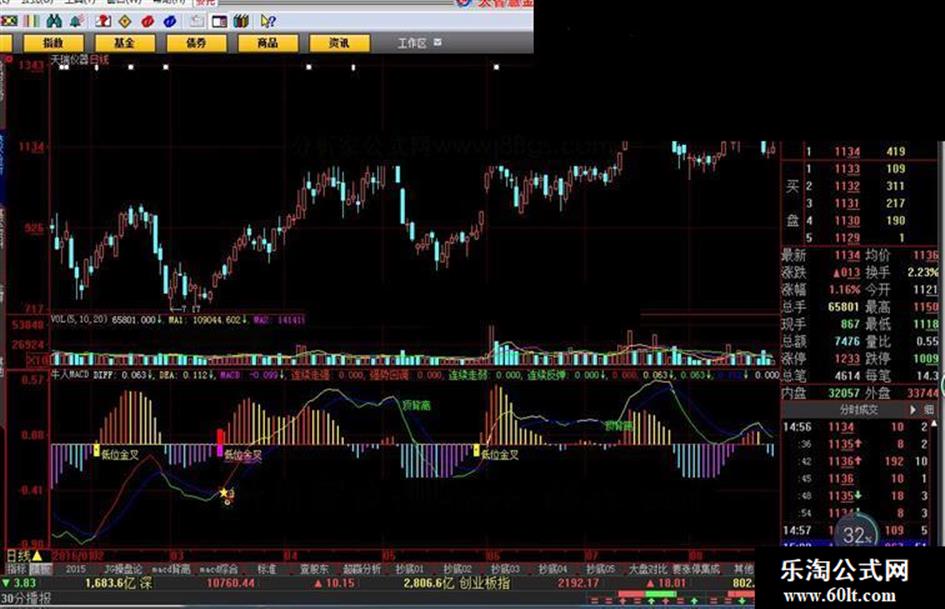Click buy level 1 price 1133
Screen dimensions: 945x609
[x=847, y=169]
